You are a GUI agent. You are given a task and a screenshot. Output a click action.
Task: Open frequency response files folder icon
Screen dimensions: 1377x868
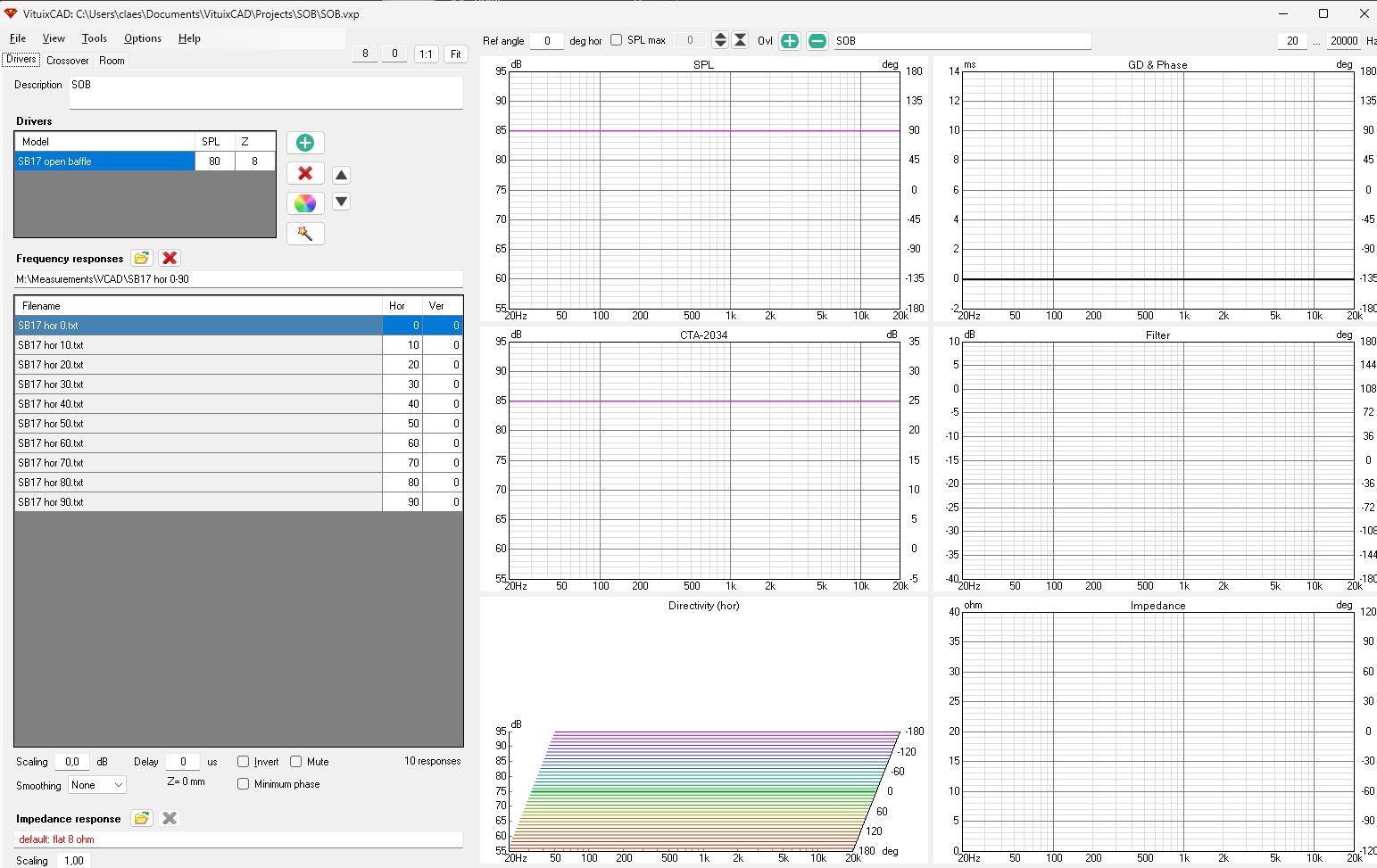pos(141,258)
